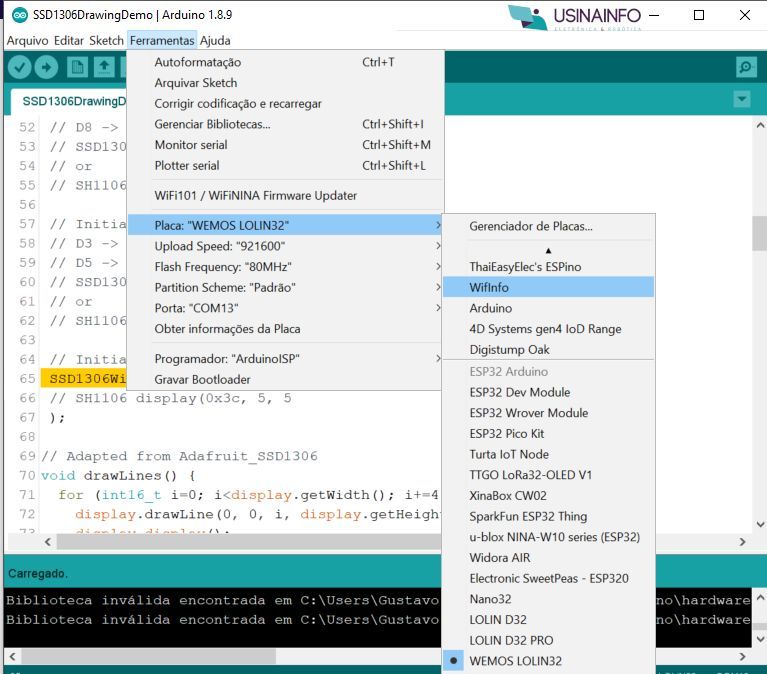
Task: Select Electronic SweetPeas - ESP320 board
Action: [548, 578]
